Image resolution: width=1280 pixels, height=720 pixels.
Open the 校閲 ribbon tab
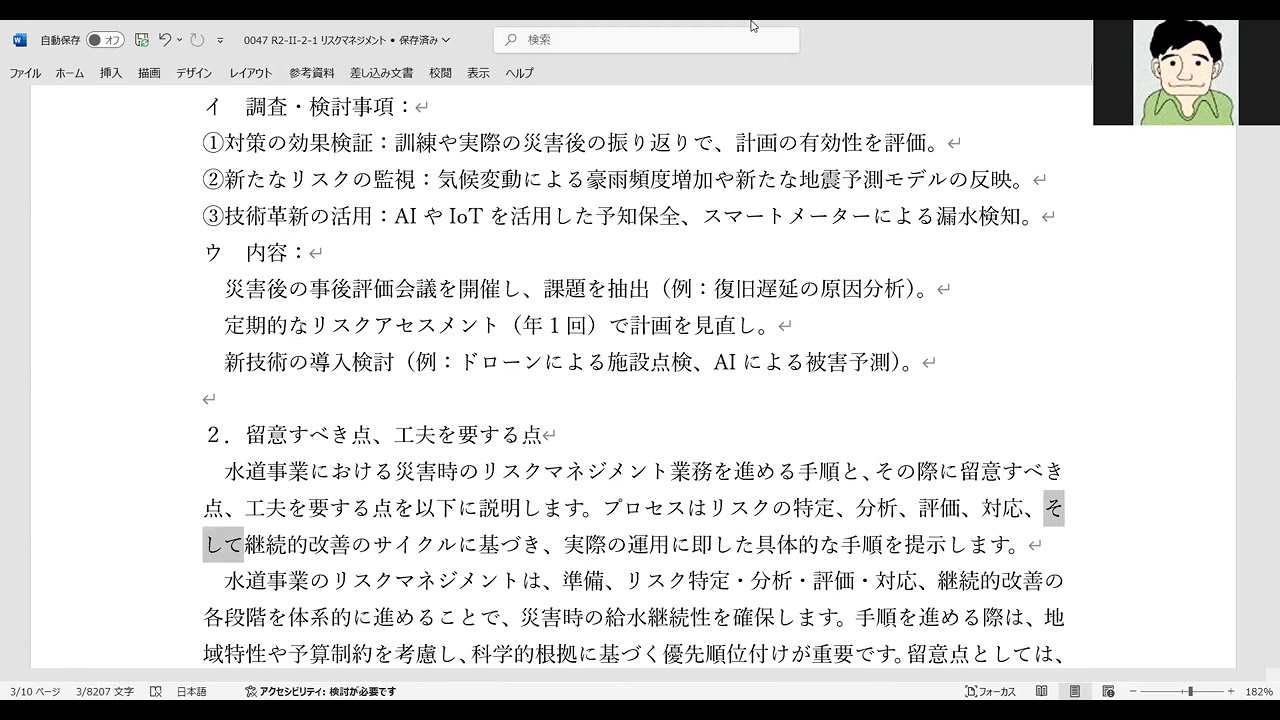coord(440,73)
